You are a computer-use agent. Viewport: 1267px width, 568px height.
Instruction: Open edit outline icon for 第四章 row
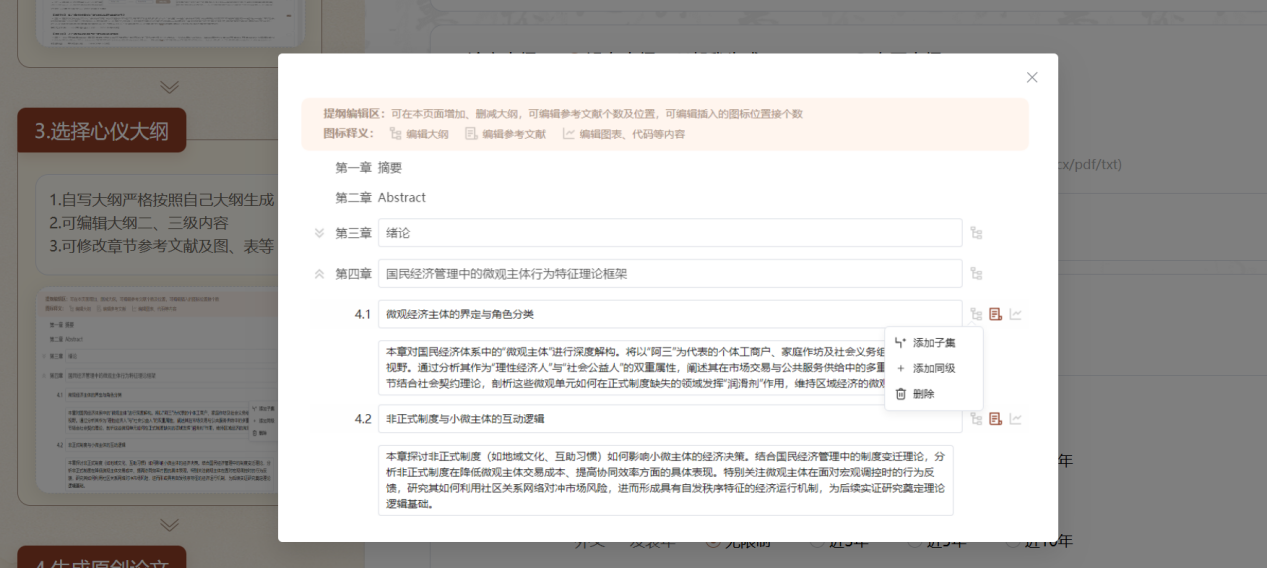(x=976, y=274)
